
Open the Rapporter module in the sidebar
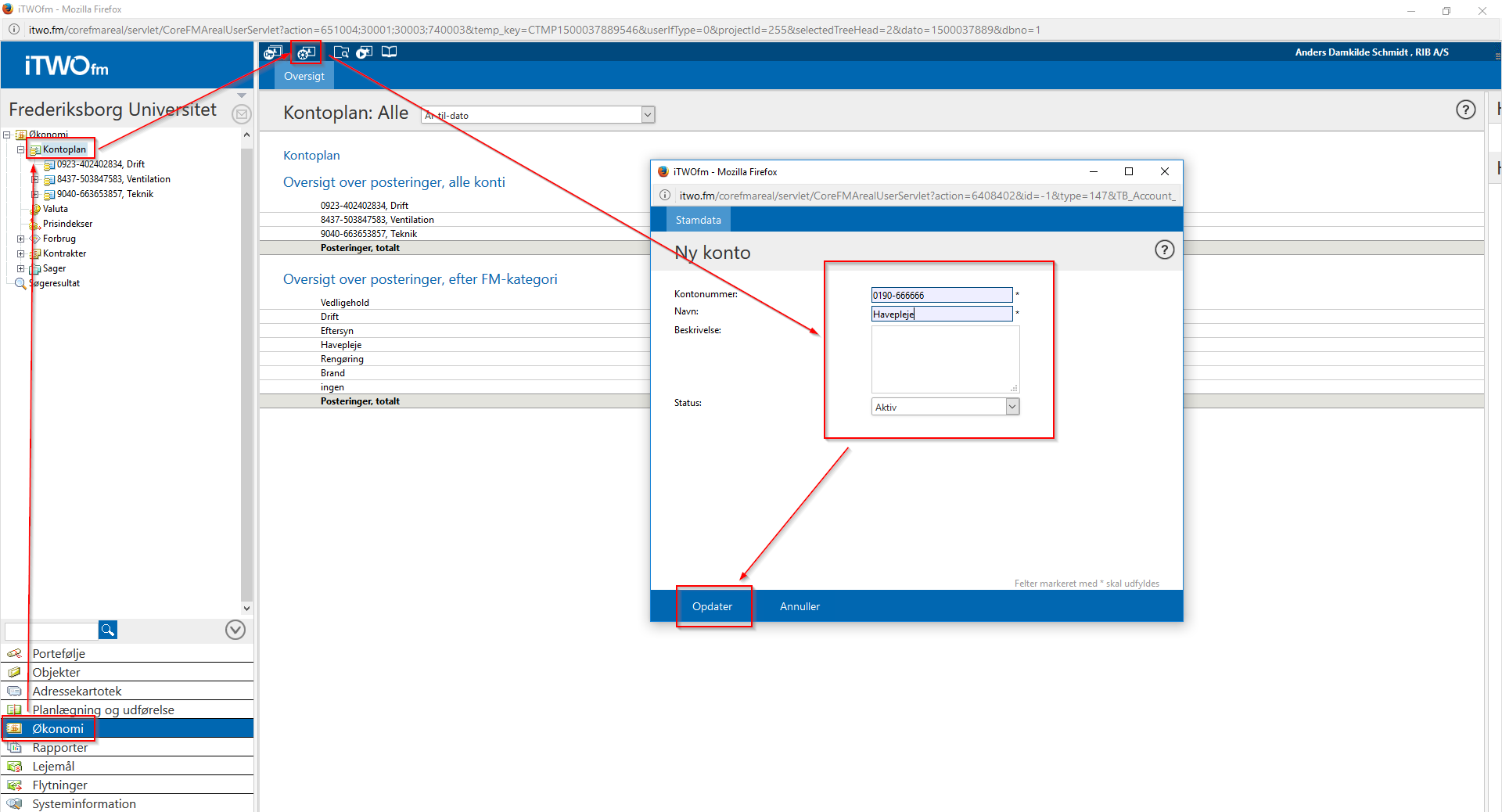click(x=60, y=748)
